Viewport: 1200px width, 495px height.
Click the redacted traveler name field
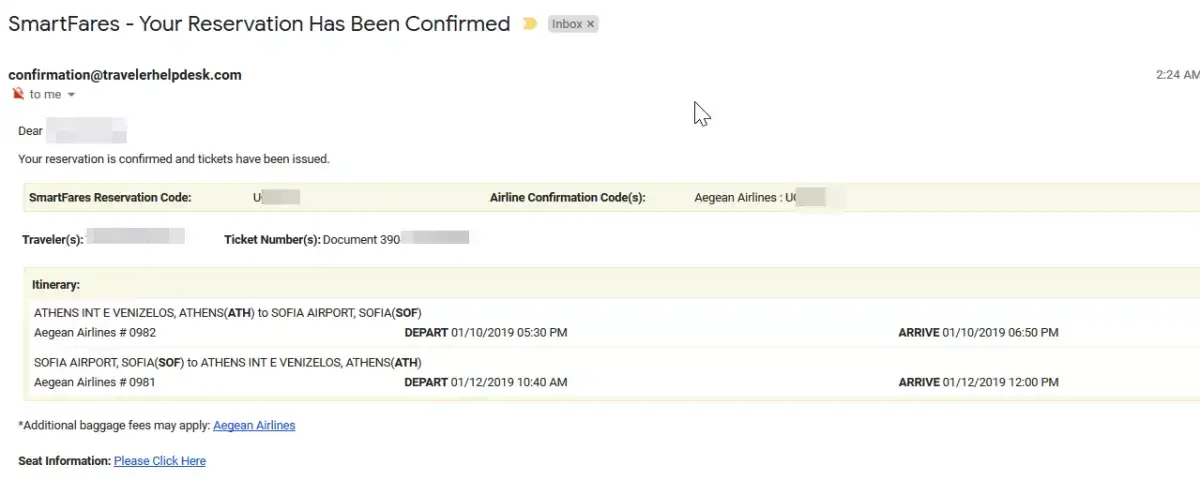click(x=136, y=238)
